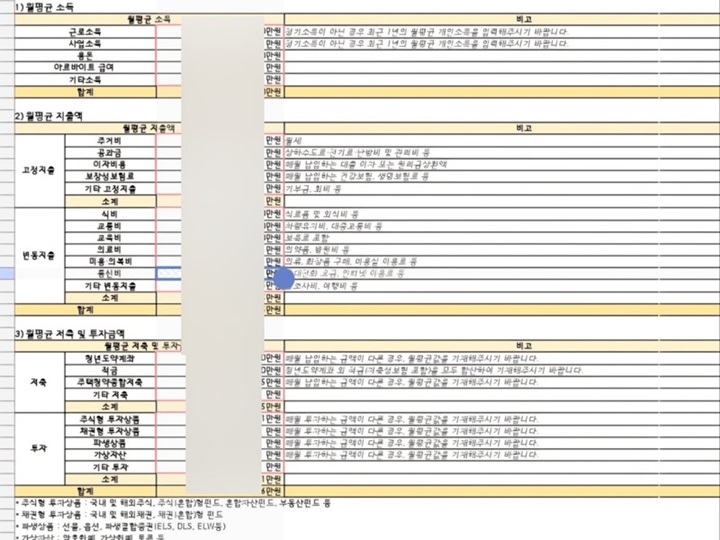Viewport: 720px width, 540px height.
Task: Click the '월평균 지출액' table header cell
Action: [149, 128]
